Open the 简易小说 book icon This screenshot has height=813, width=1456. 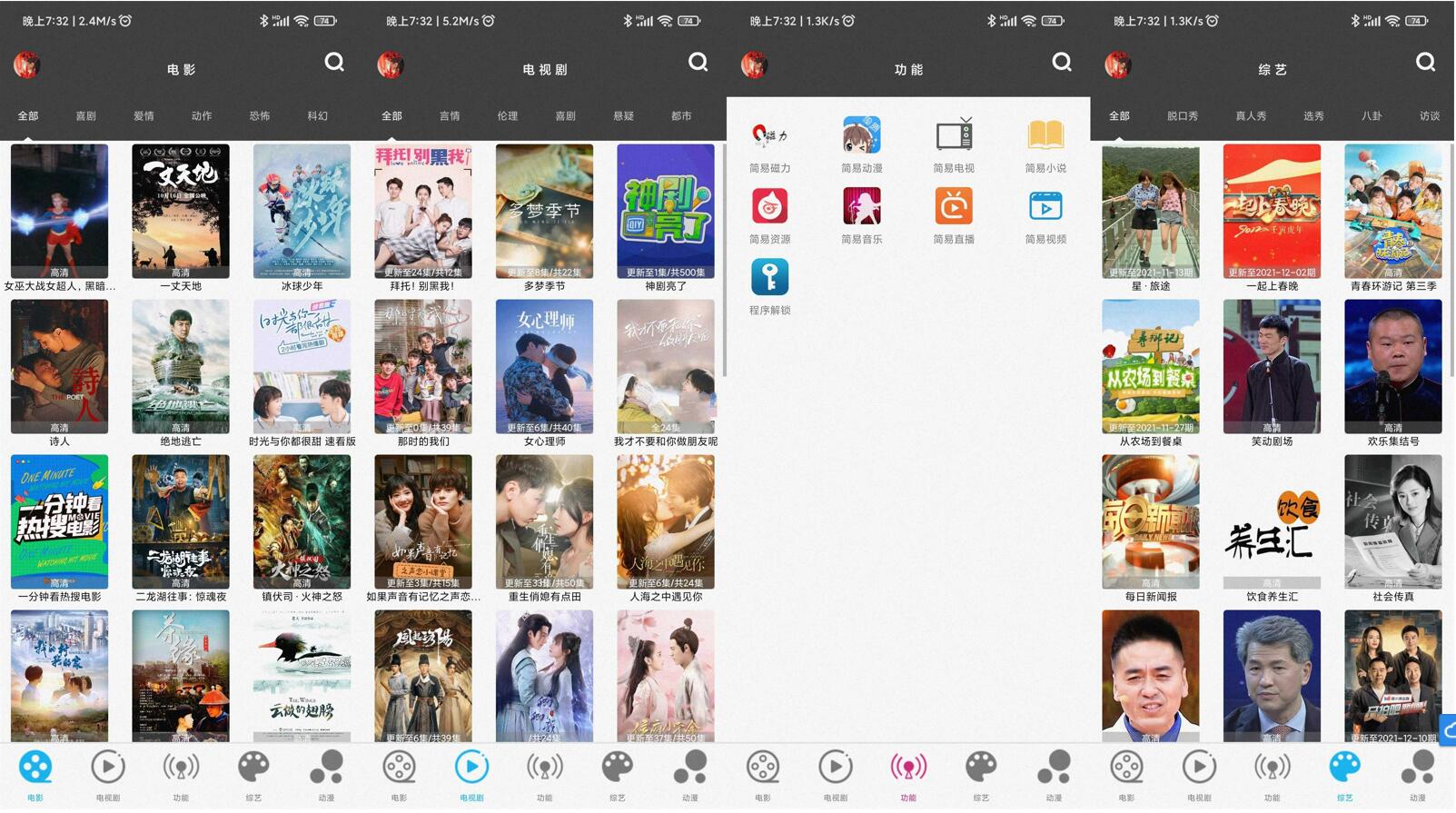pos(1045,137)
